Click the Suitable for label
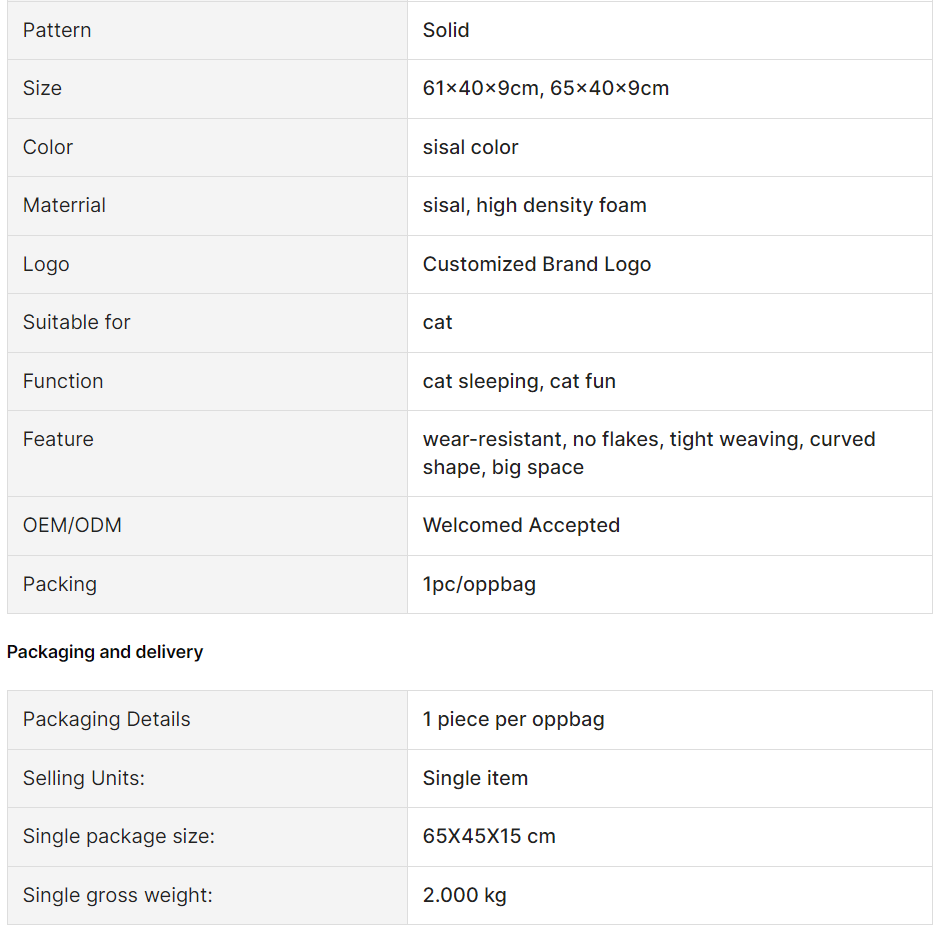 coord(77,322)
